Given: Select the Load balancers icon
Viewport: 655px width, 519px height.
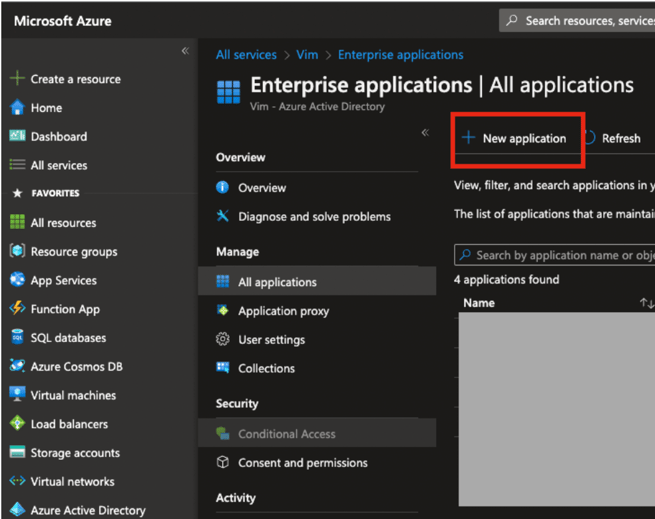Looking at the screenshot, I should click(x=17, y=424).
